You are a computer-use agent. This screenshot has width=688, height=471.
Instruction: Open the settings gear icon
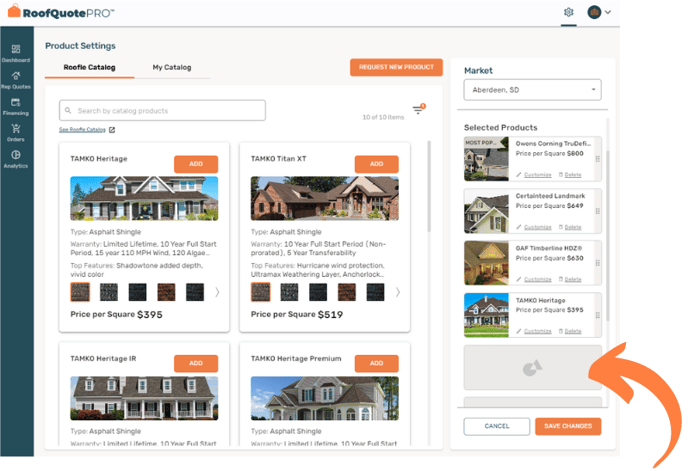tap(569, 12)
